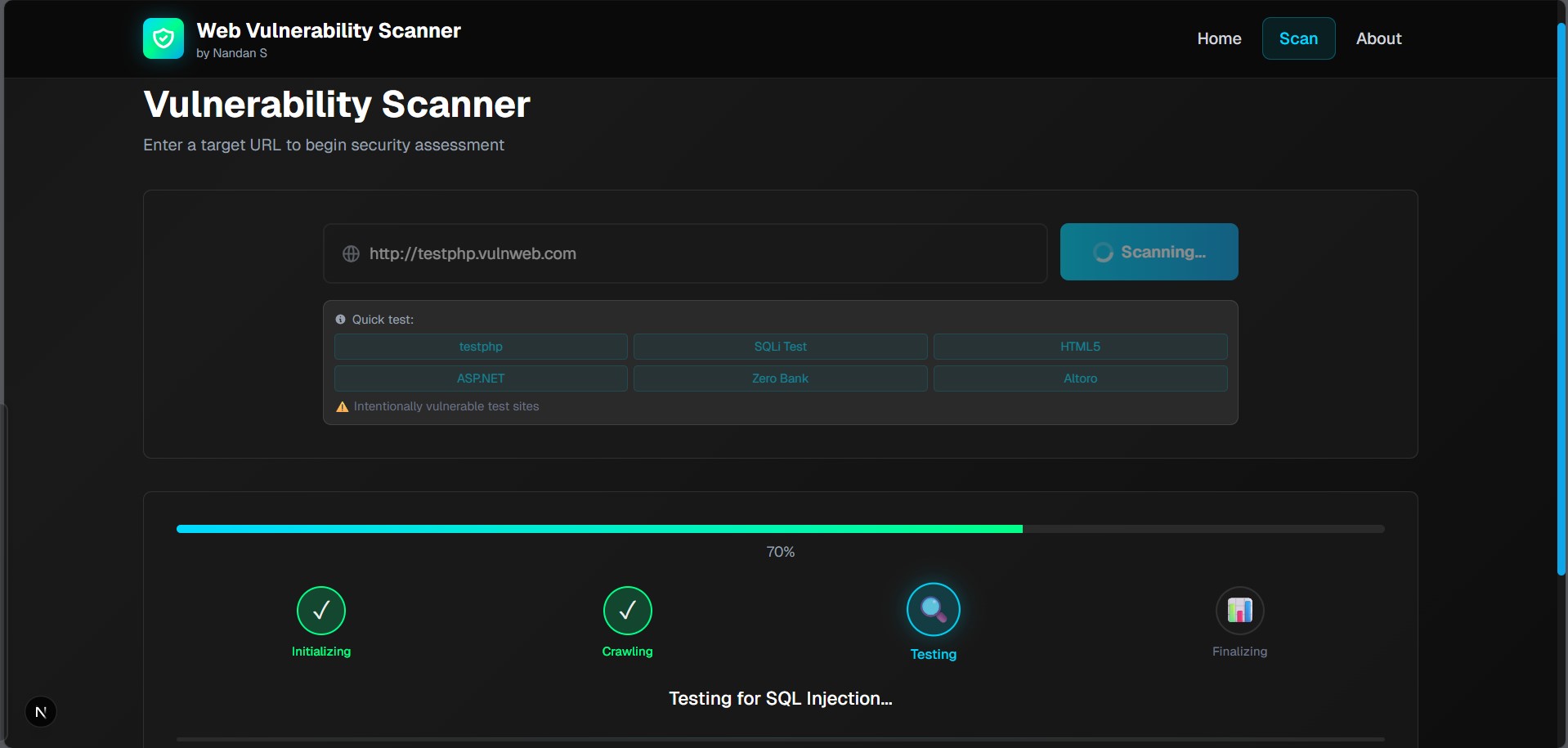
Task: Click the Initializing step checkmark icon
Action: (x=321, y=611)
